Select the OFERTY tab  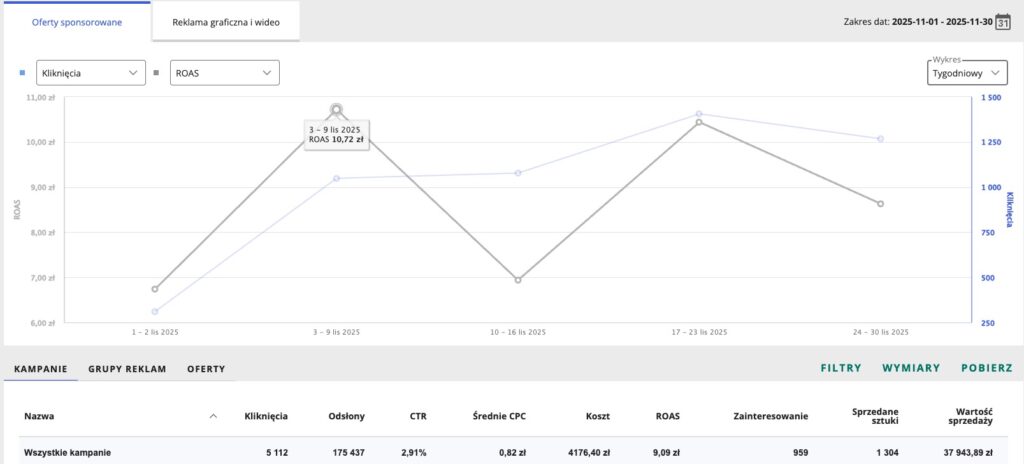pyautogui.click(x=206, y=369)
